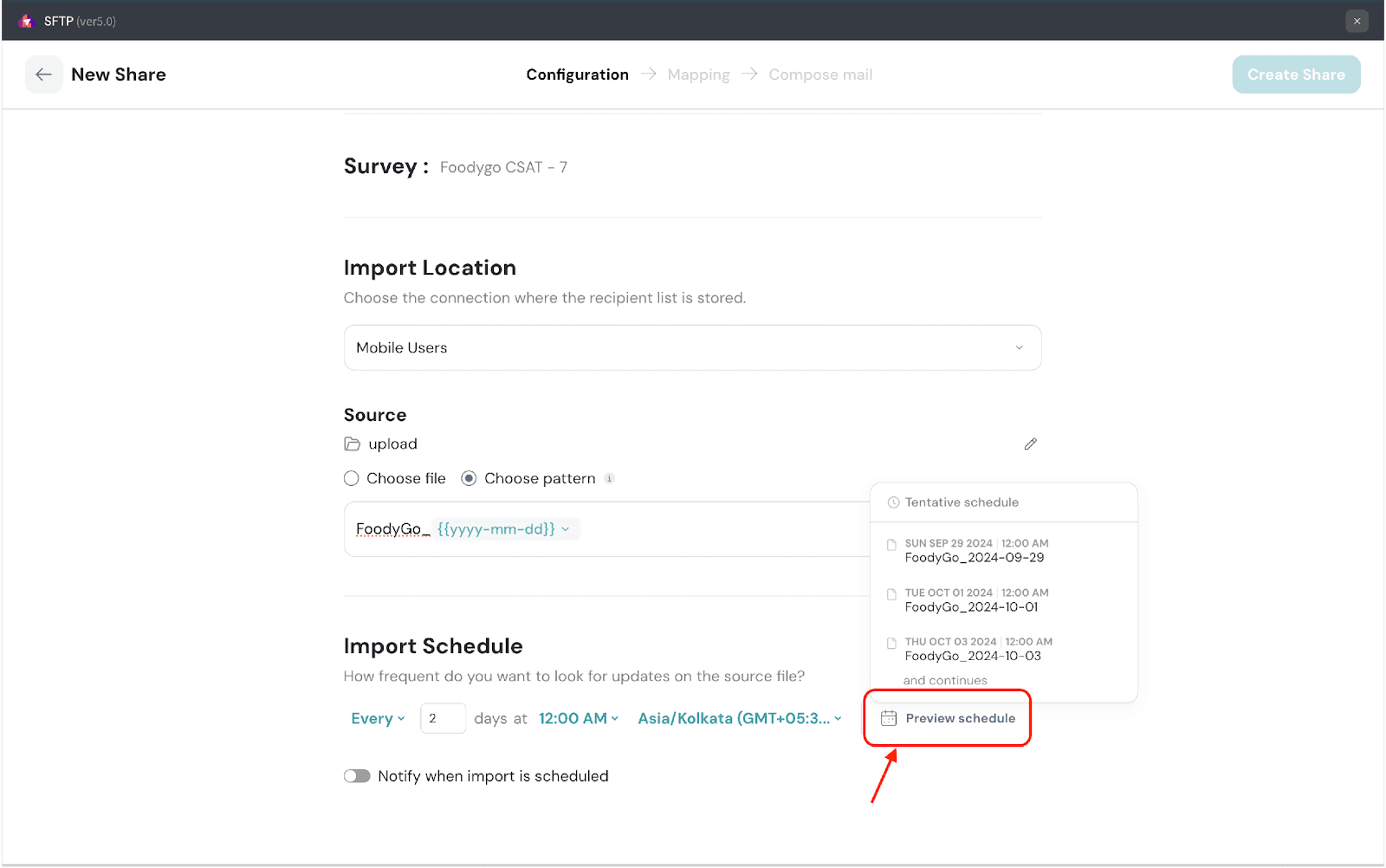Screen dimensions: 1386x868
Task: Click the back arrow next to New Share
Action: [x=43, y=74]
